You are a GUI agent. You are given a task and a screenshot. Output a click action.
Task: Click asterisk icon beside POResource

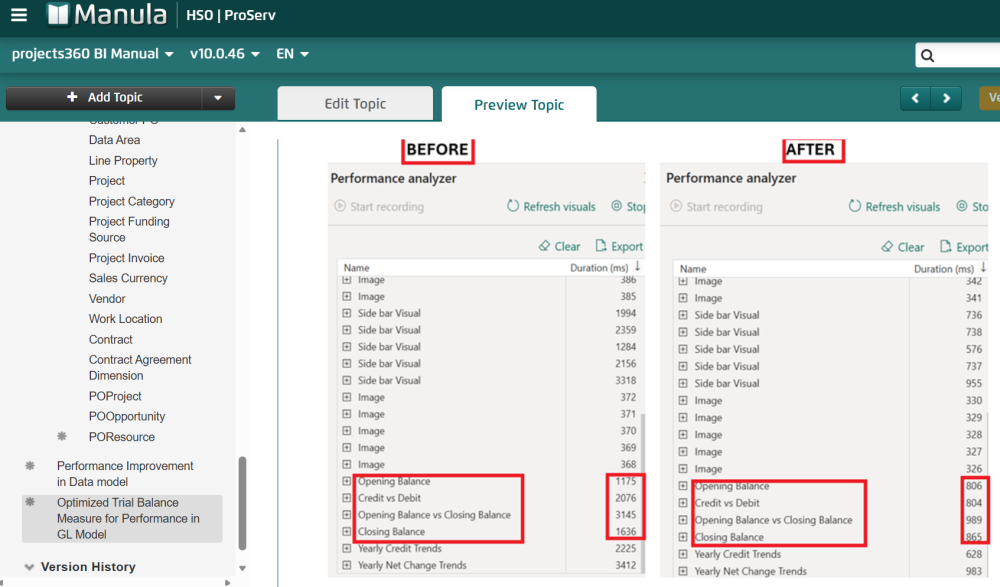62,436
